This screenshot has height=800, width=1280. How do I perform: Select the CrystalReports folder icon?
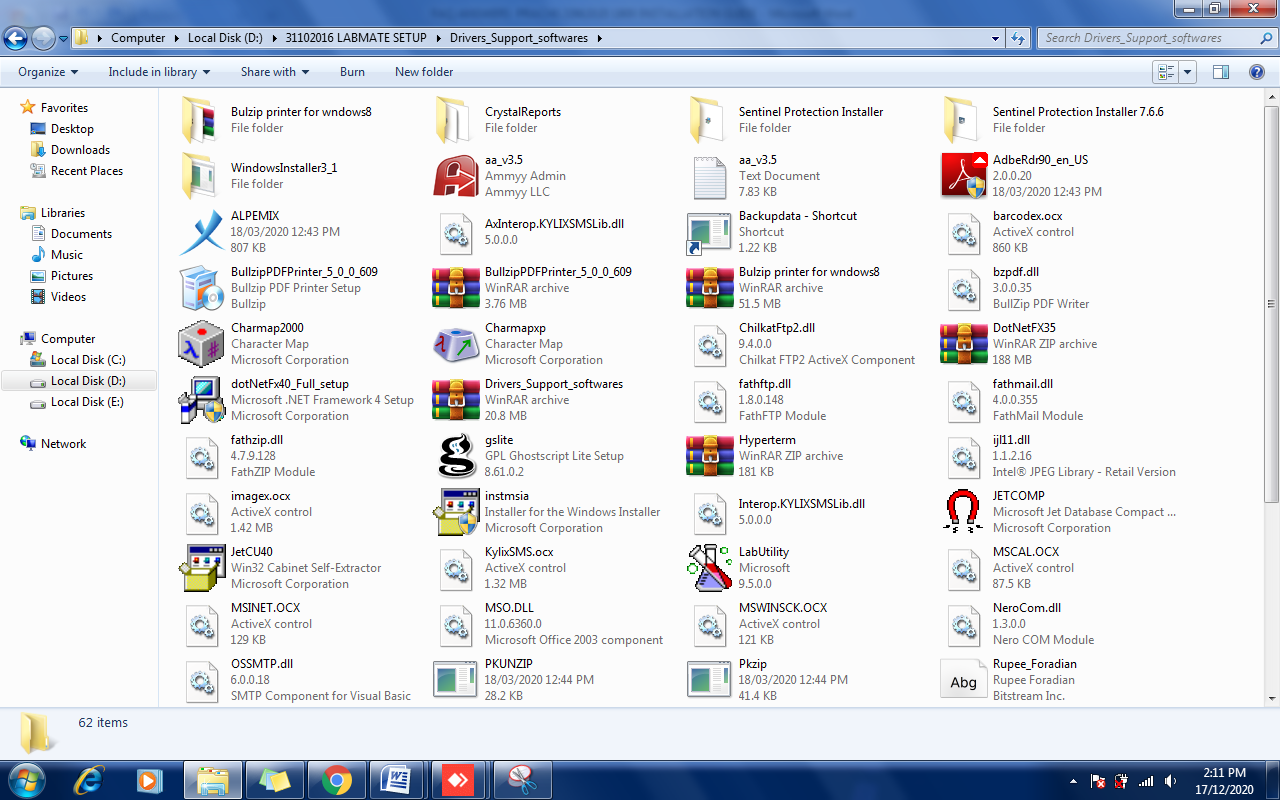tap(456, 120)
